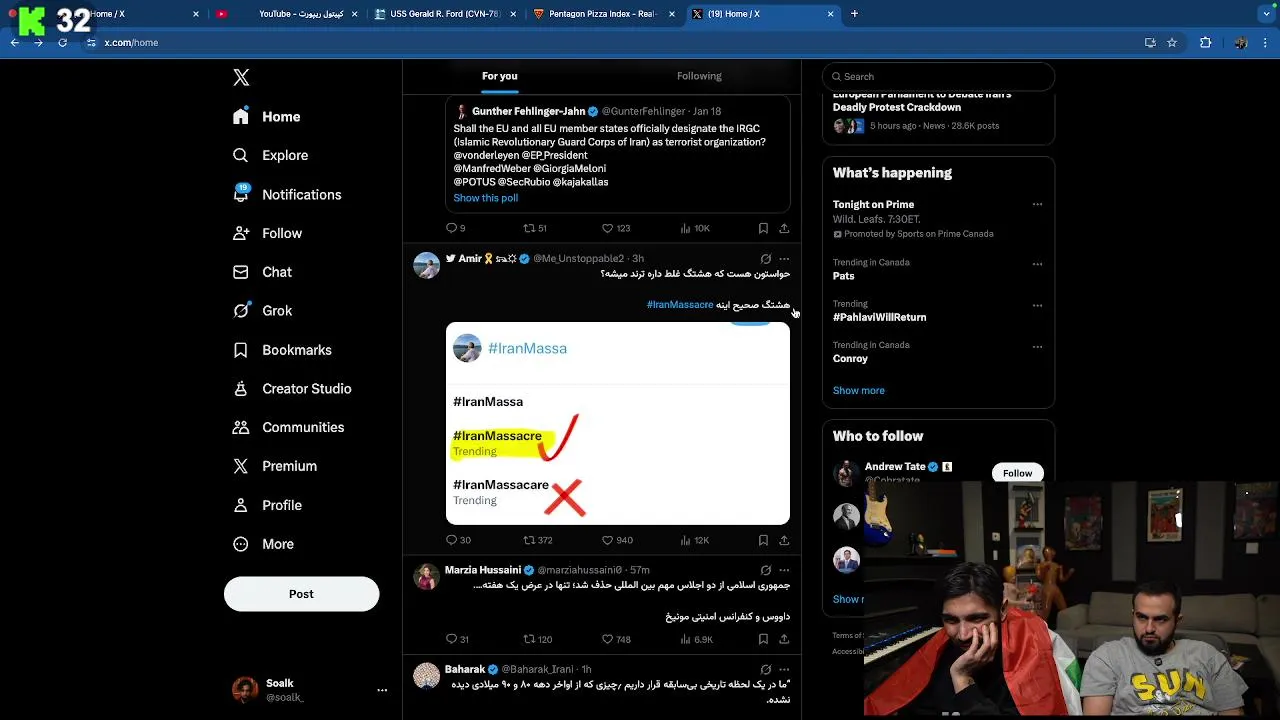The image size is (1280, 720).
Task: Switch to the Following tab
Action: point(699,76)
